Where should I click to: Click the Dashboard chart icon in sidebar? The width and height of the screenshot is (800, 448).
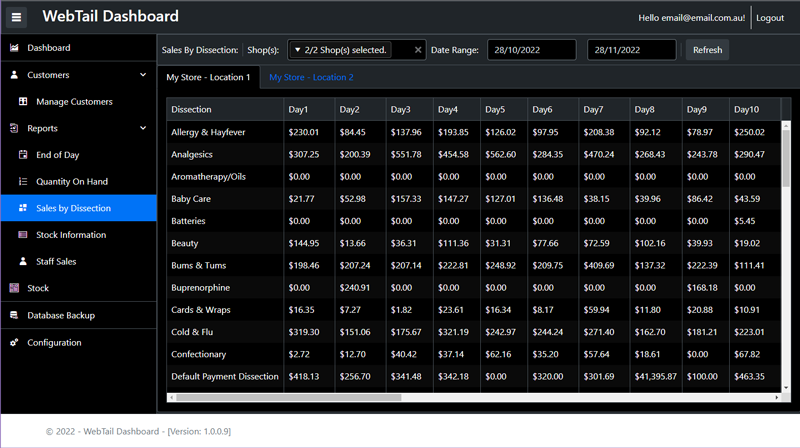click(x=14, y=48)
